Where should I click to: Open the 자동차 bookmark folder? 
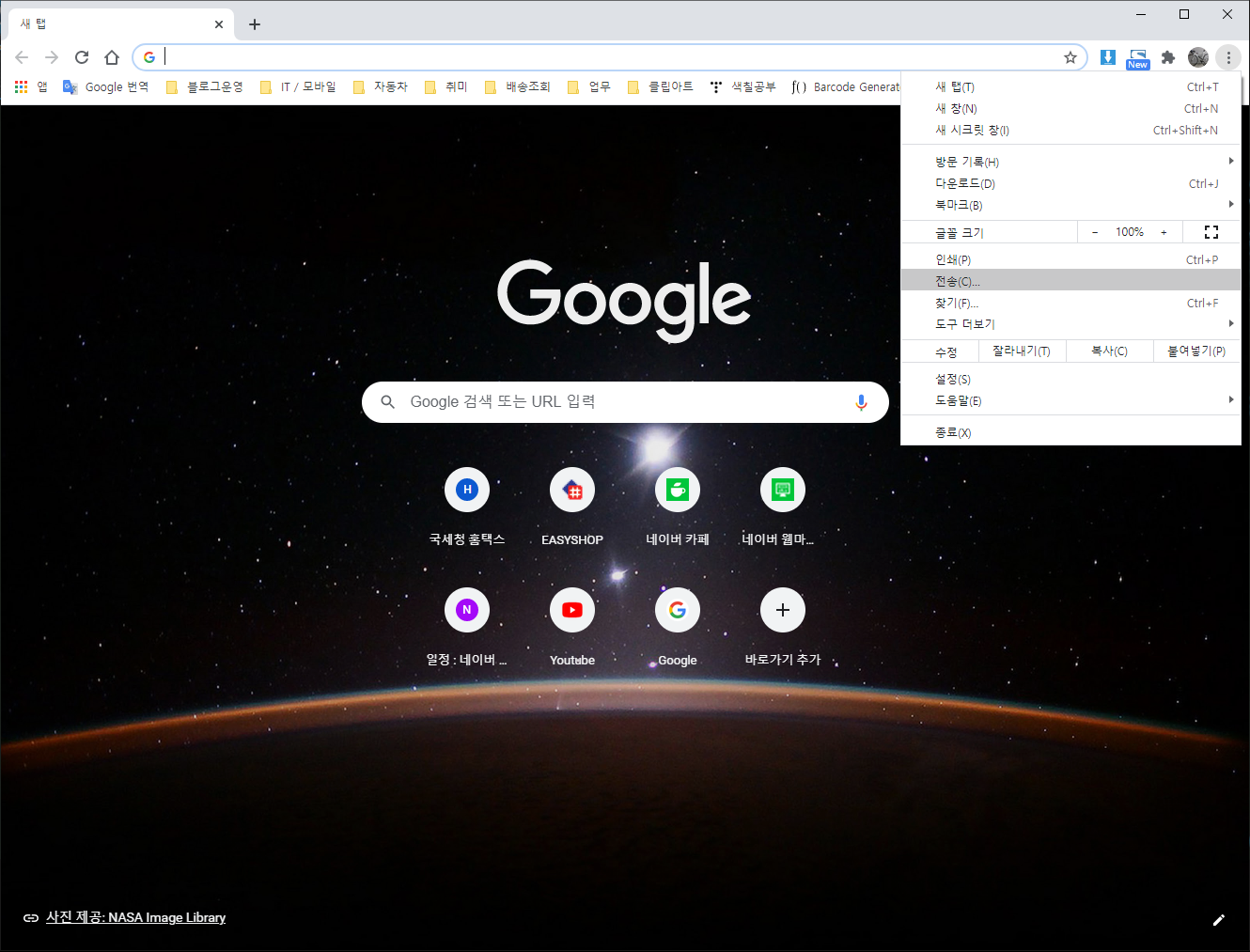(381, 86)
